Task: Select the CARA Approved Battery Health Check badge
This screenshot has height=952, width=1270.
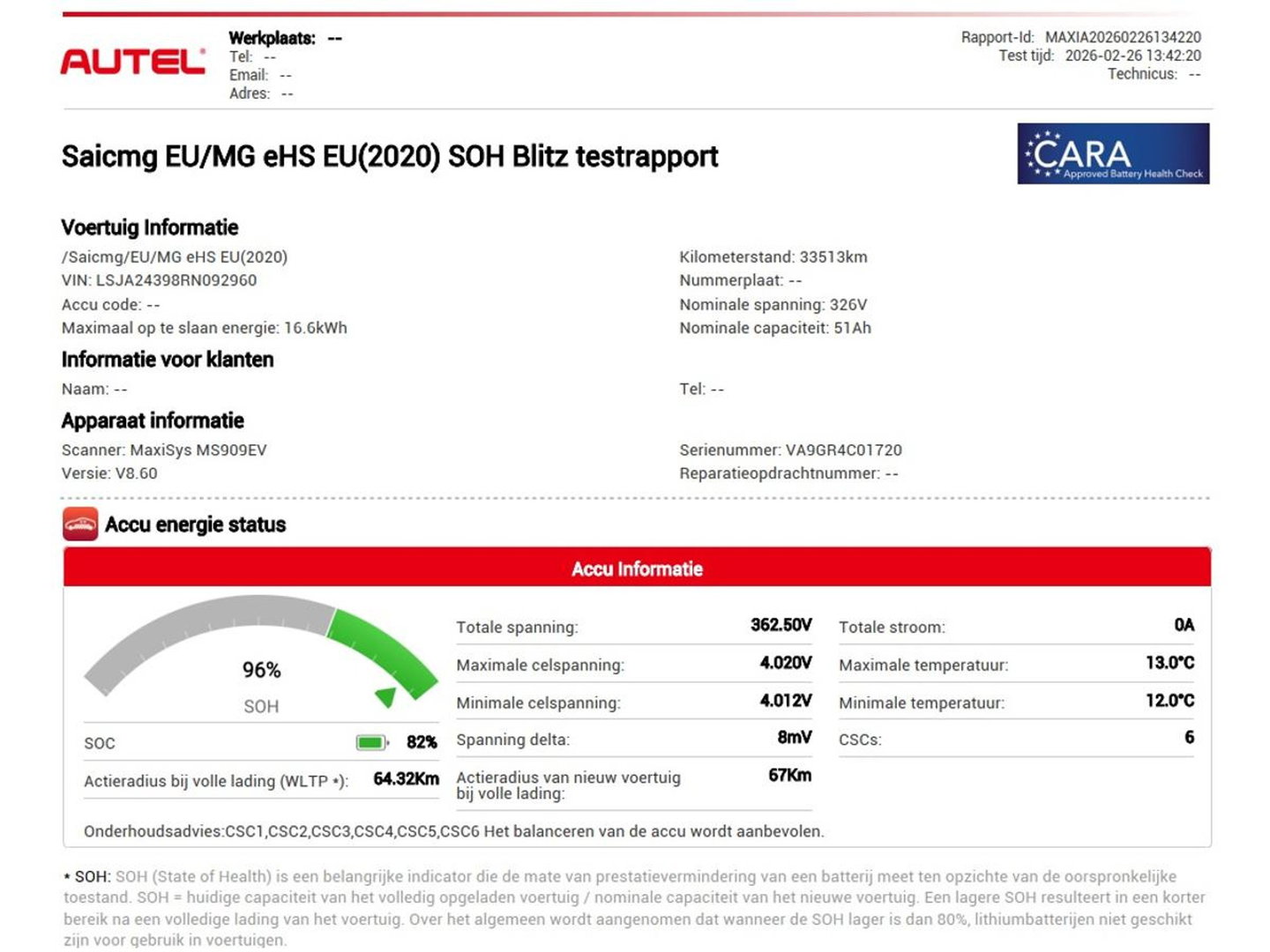Action: tap(1113, 156)
